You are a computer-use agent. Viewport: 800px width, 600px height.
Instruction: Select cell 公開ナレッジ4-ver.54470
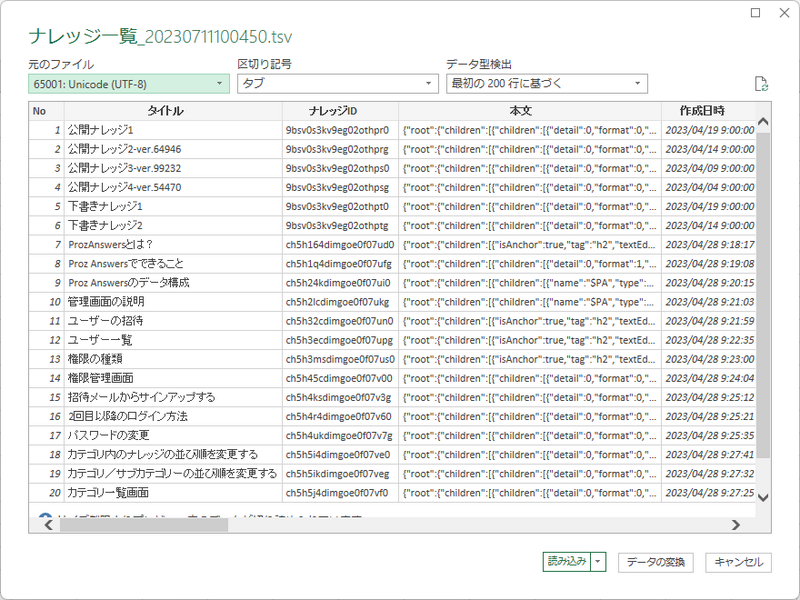[x=173, y=187]
